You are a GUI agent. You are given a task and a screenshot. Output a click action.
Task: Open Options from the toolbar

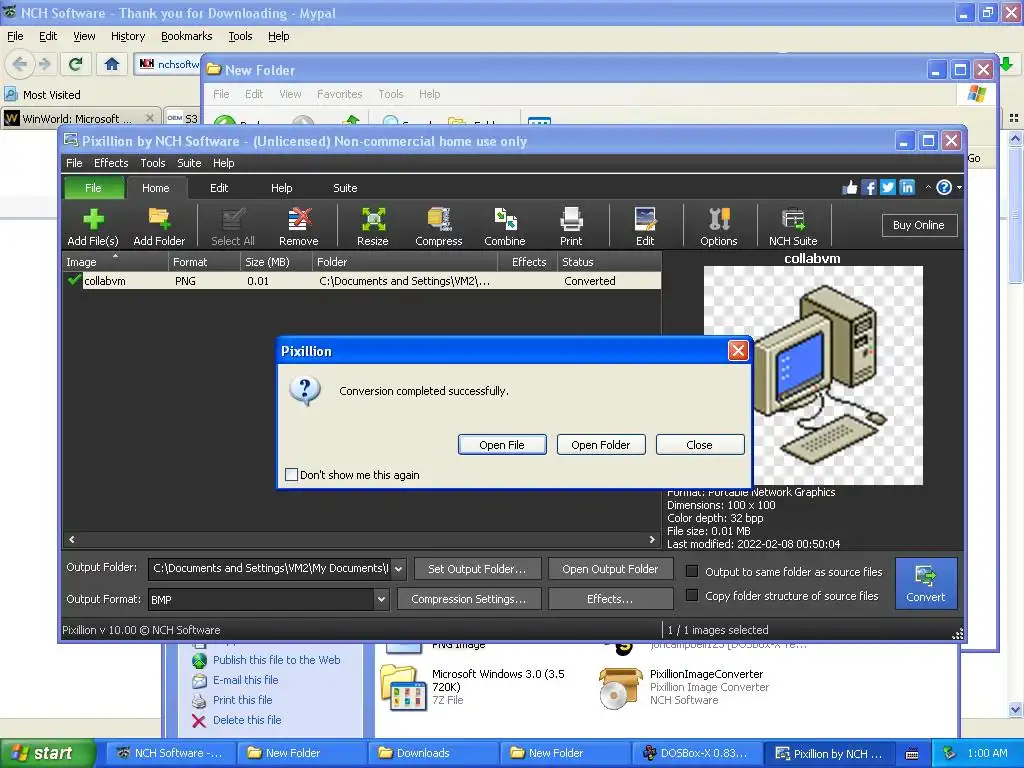point(719,226)
